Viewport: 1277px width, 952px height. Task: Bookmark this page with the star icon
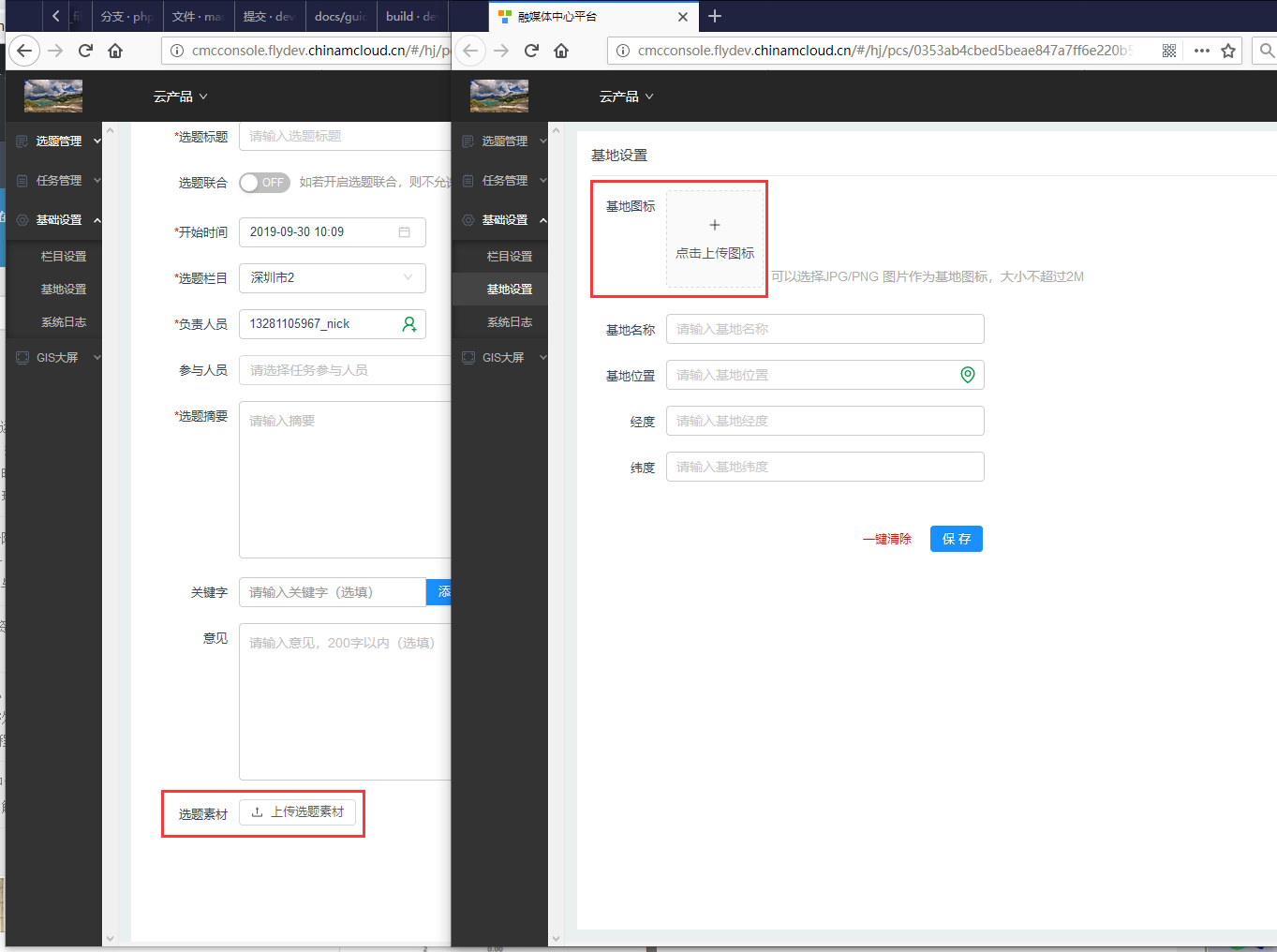(x=1228, y=51)
